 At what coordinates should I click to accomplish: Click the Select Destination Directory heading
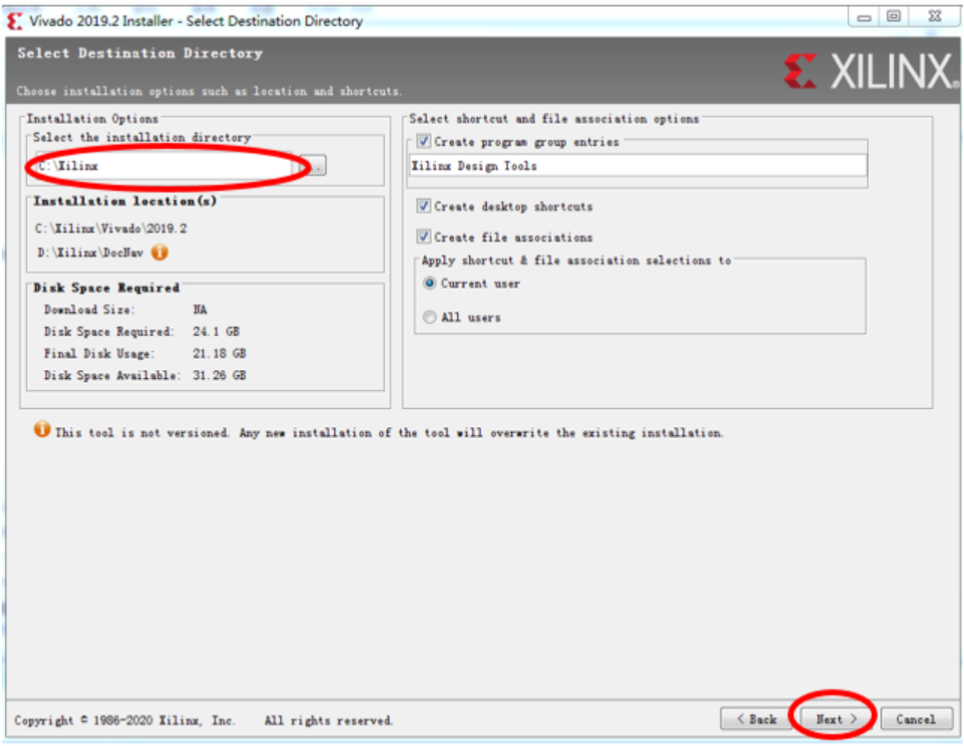(x=140, y=54)
